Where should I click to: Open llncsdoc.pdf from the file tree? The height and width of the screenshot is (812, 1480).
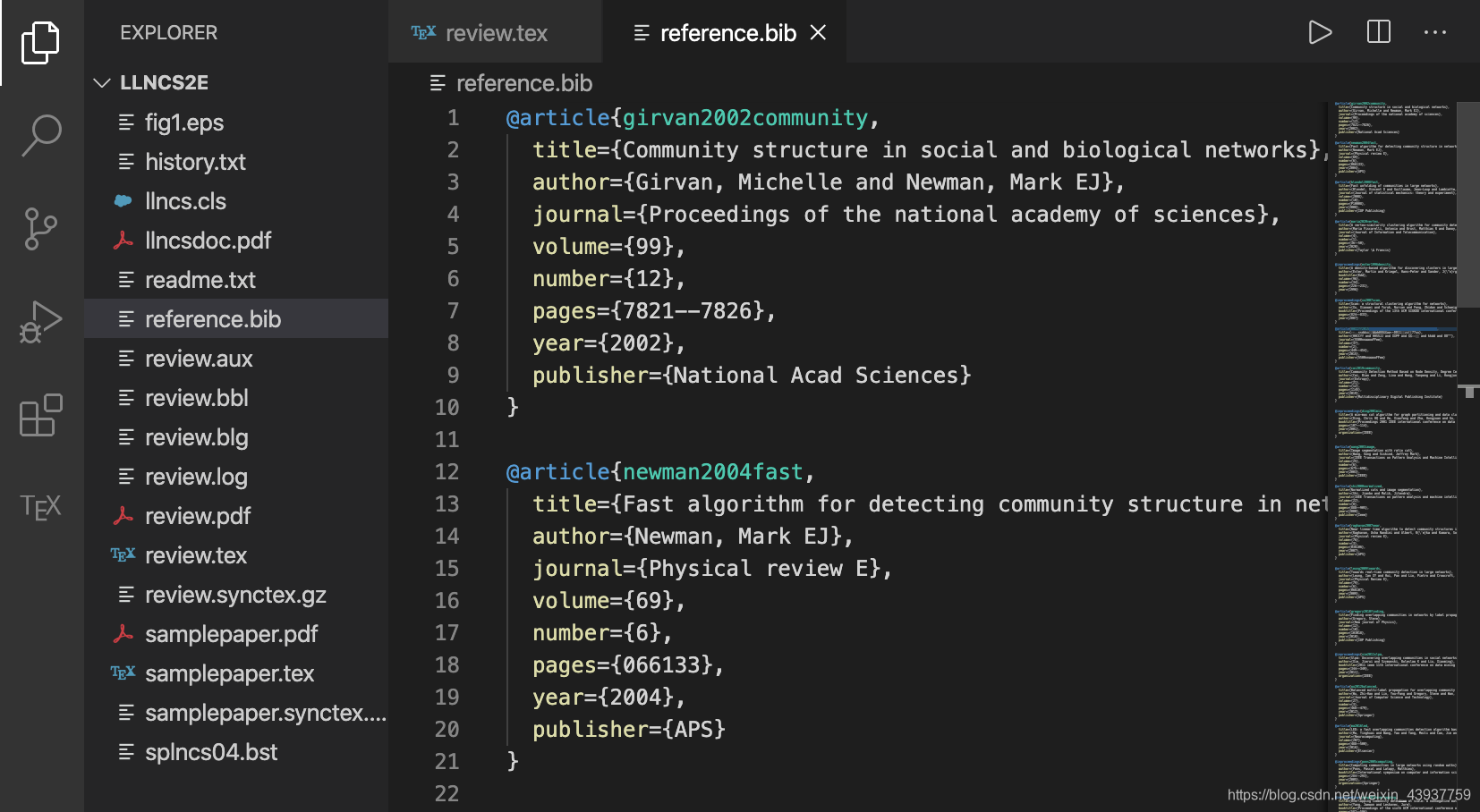point(208,241)
